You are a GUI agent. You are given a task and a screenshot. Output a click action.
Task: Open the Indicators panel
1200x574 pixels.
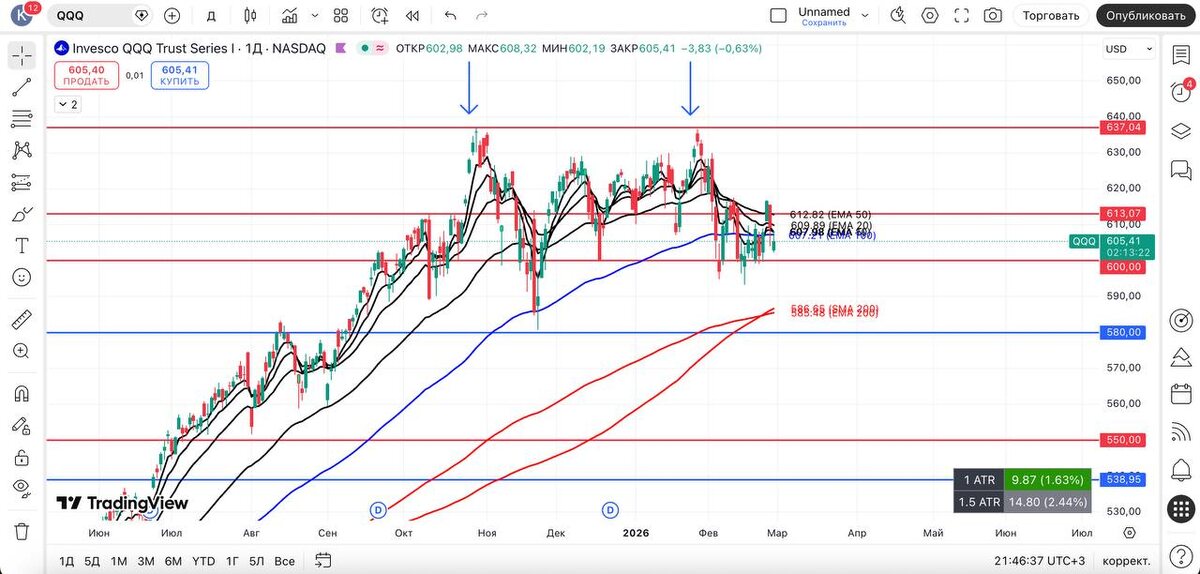(x=289, y=16)
